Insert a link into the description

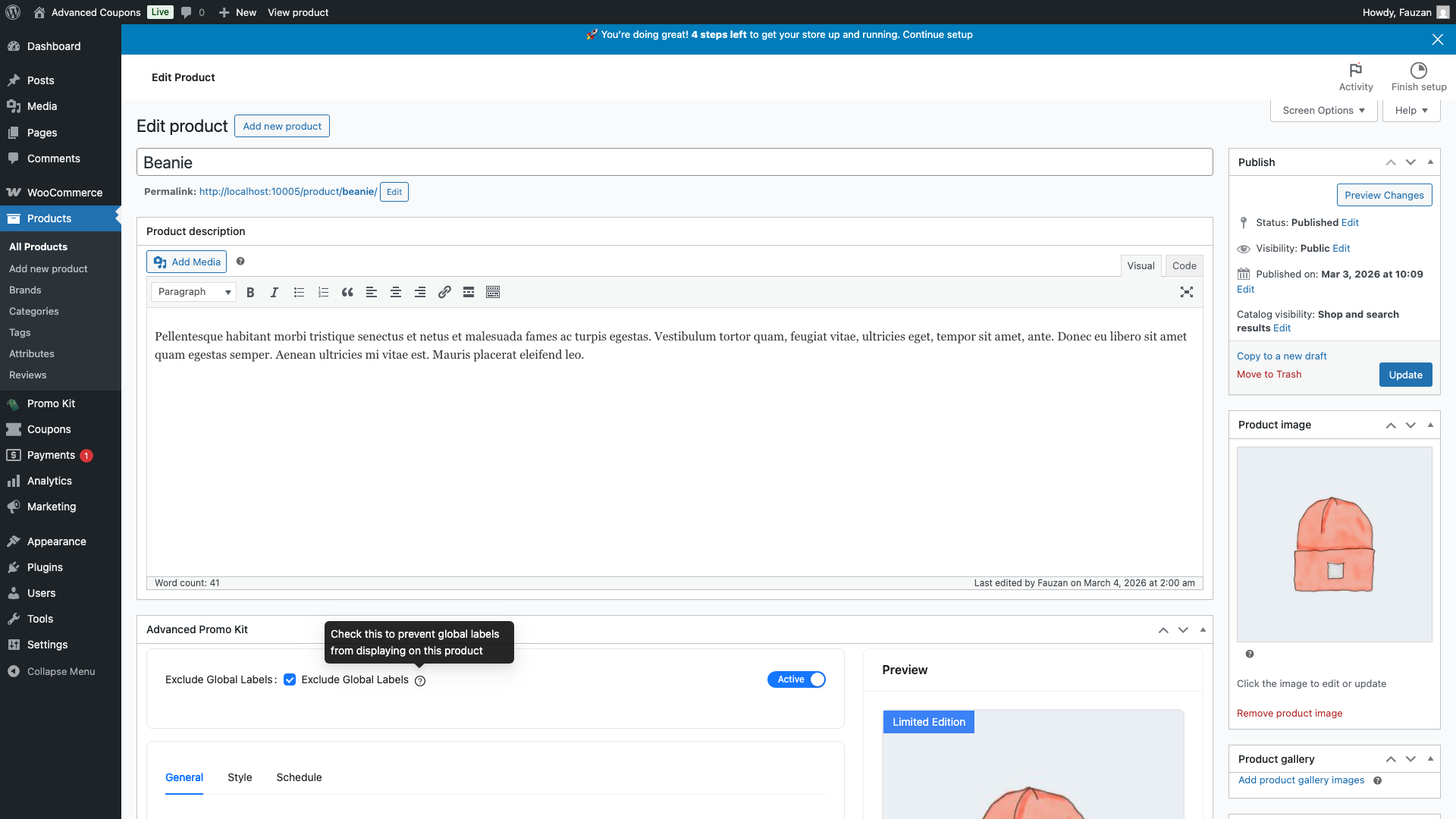pyautogui.click(x=444, y=292)
